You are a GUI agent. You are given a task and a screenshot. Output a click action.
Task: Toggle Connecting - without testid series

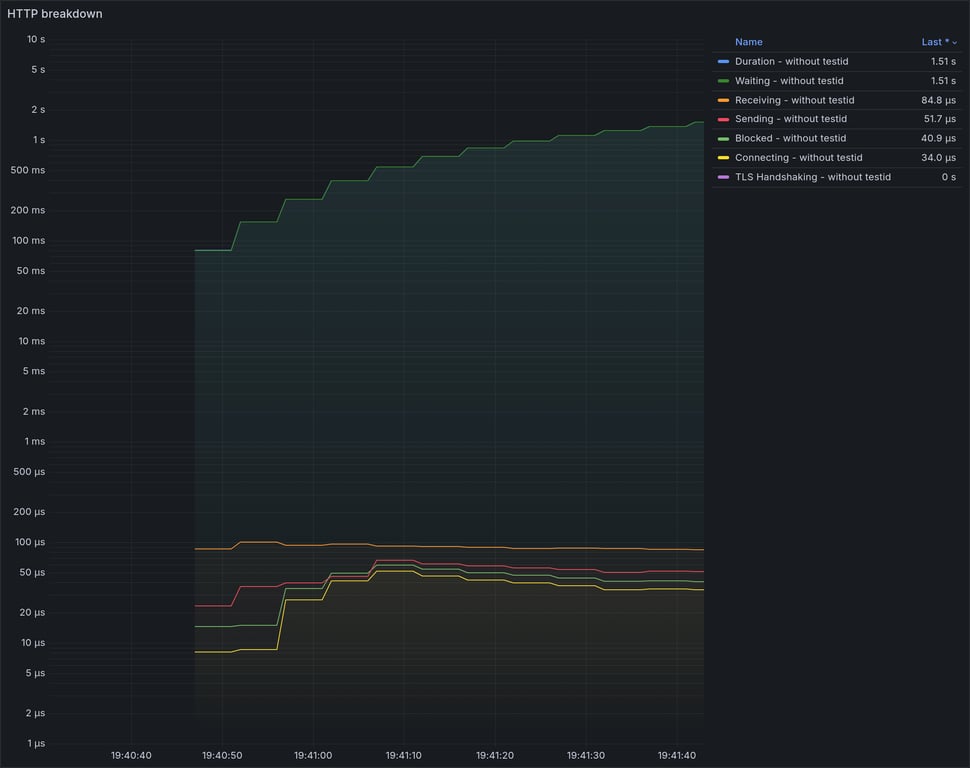coord(798,158)
